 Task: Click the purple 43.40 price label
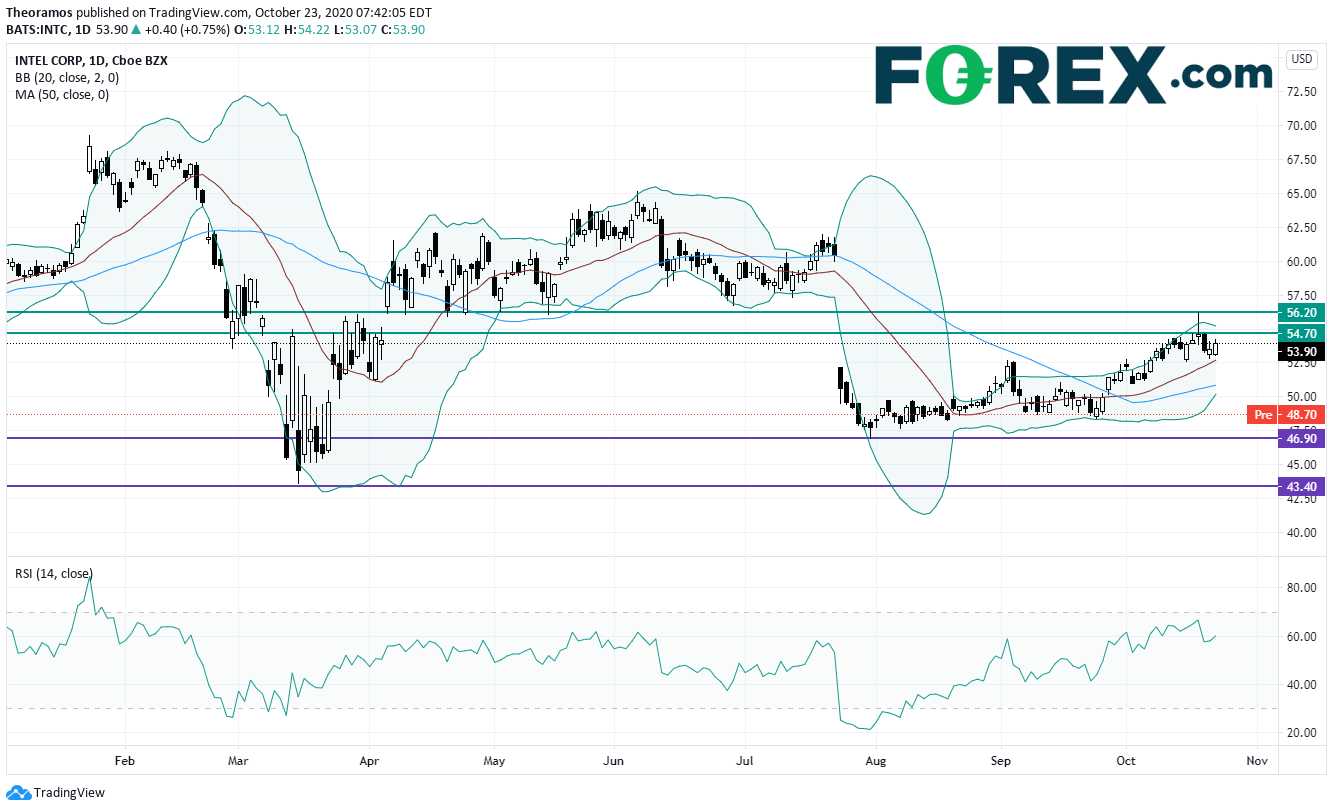(x=1301, y=486)
